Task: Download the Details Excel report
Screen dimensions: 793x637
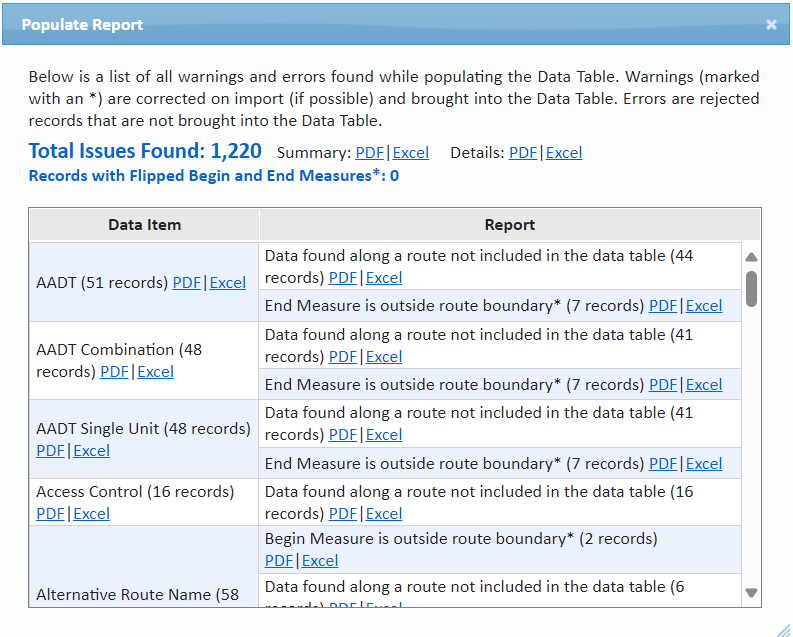Action: coord(564,153)
